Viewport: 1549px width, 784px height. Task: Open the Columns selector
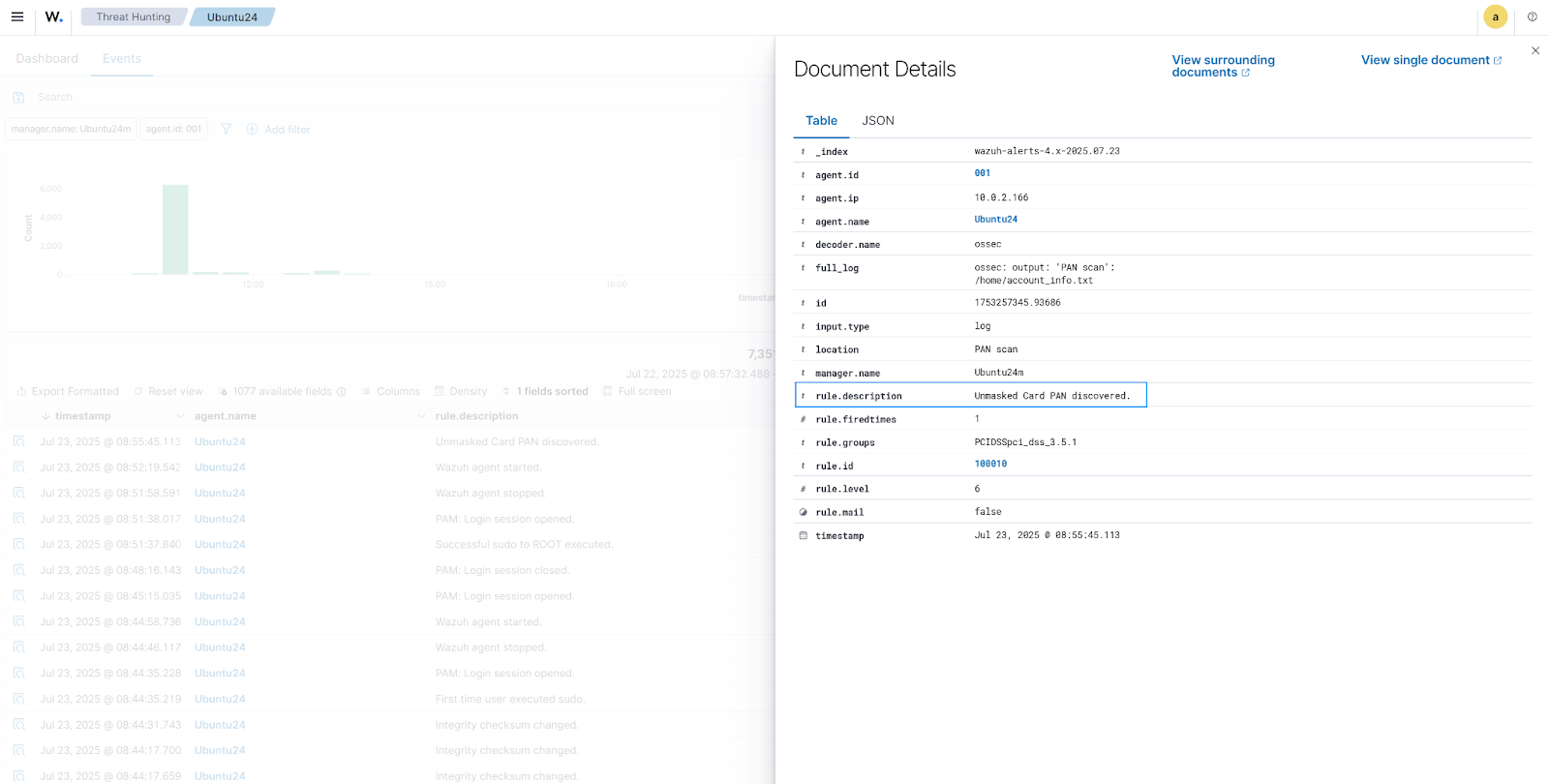tap(391, 391)
